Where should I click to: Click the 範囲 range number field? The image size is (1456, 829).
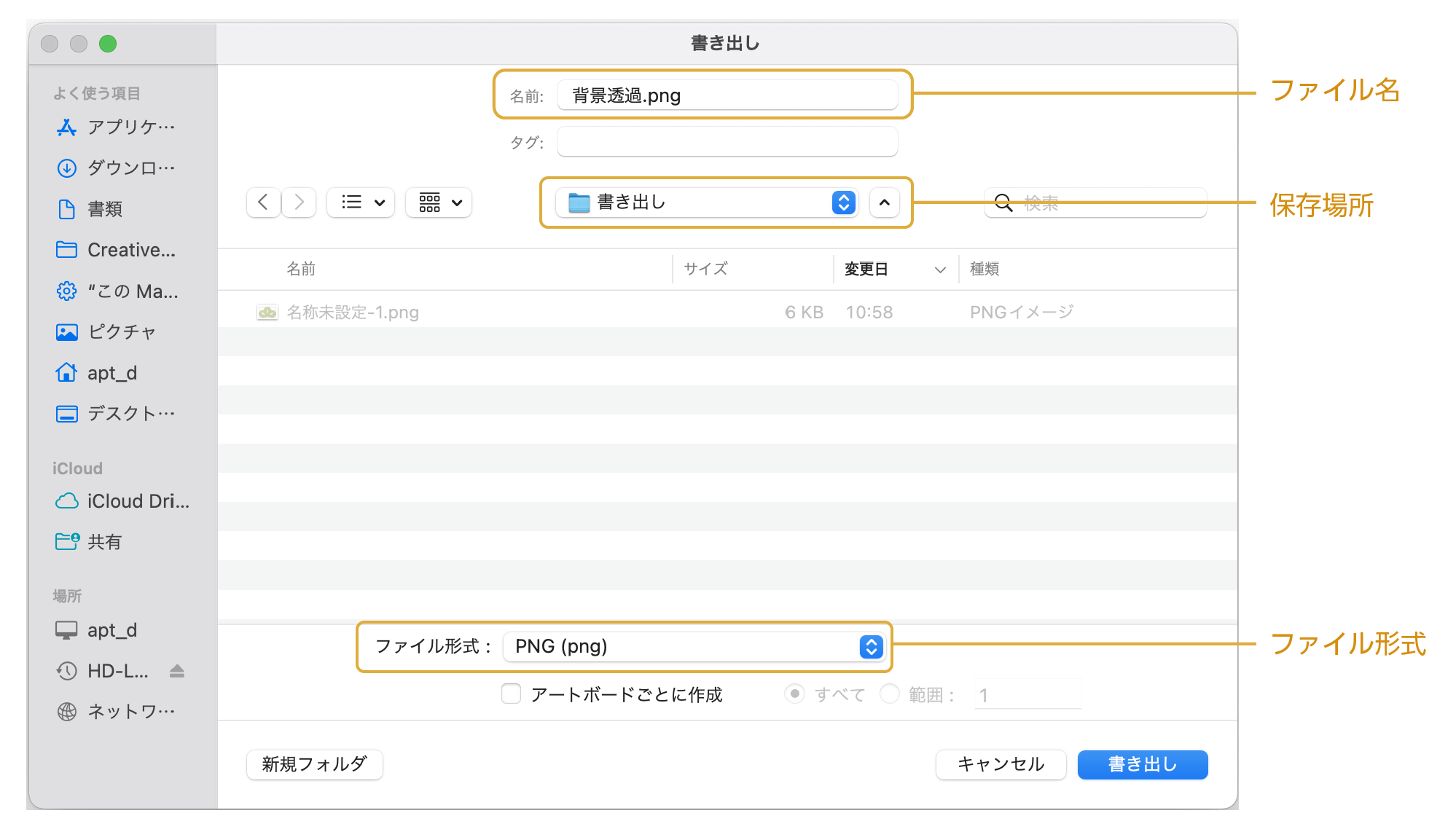[1028, 695]
